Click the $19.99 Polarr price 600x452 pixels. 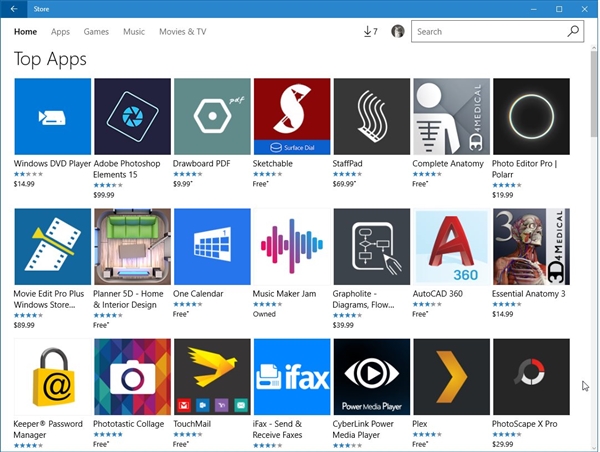coord(502,195)
